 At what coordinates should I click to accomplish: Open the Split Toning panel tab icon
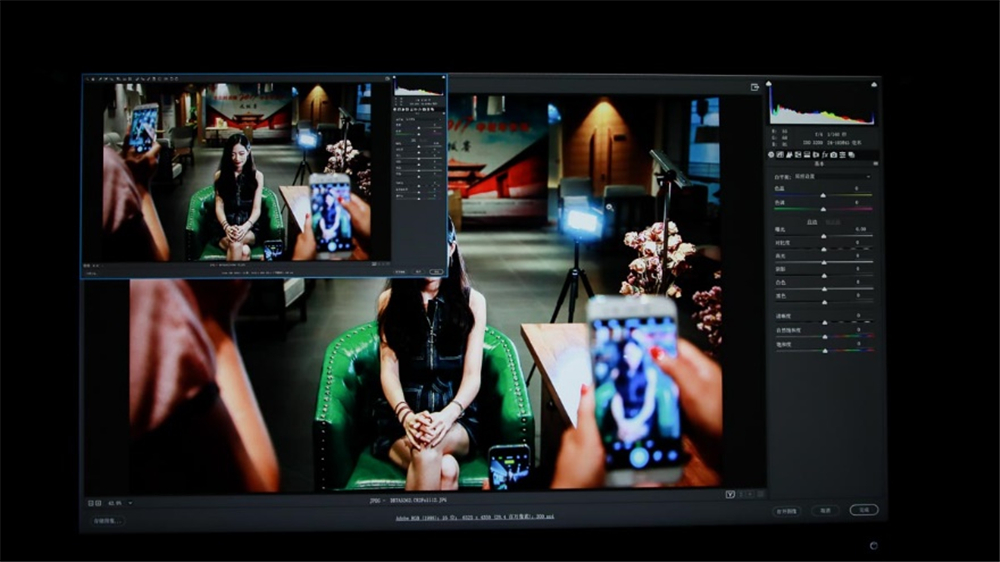point(807,155)
